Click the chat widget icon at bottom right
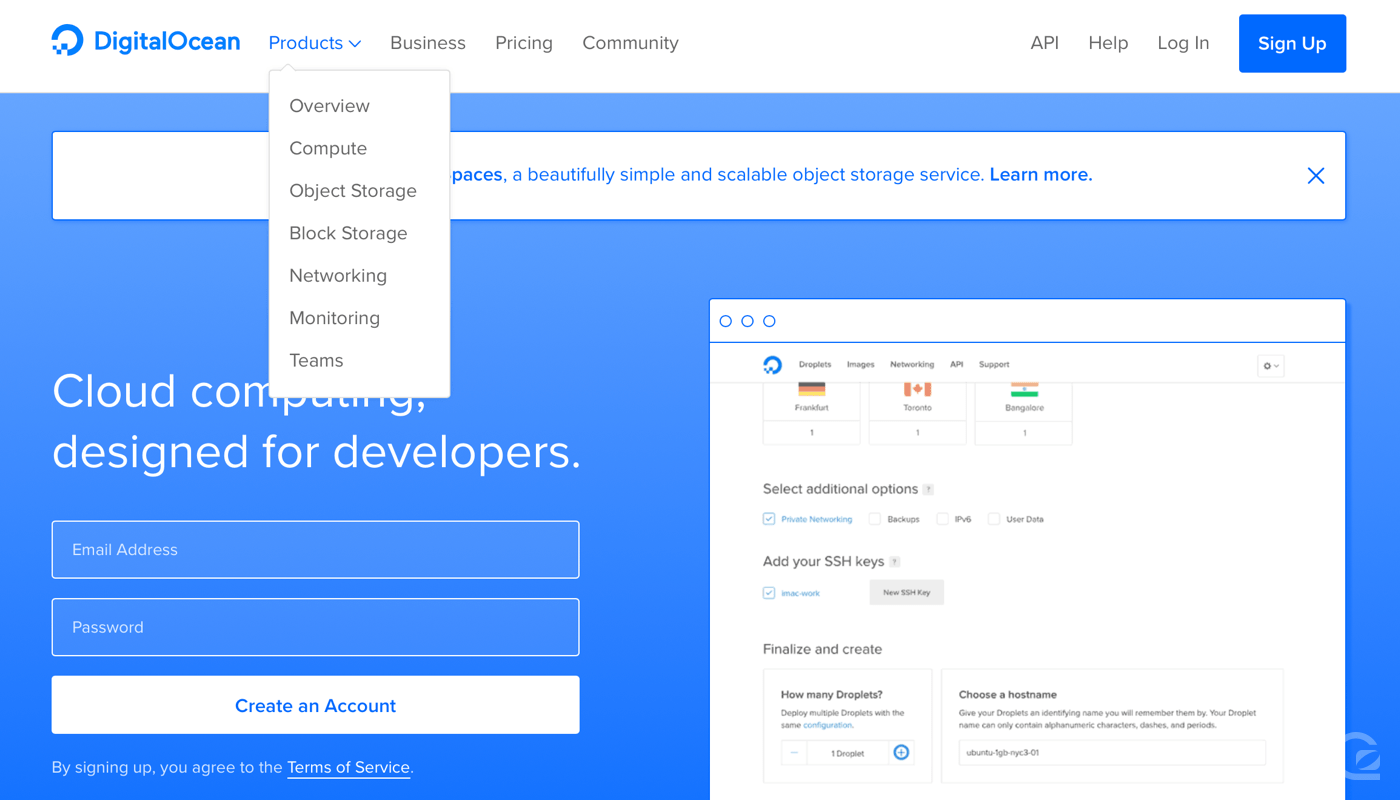The height and width of the screenshot is (800, 1400). click(x=1360, y=757)
